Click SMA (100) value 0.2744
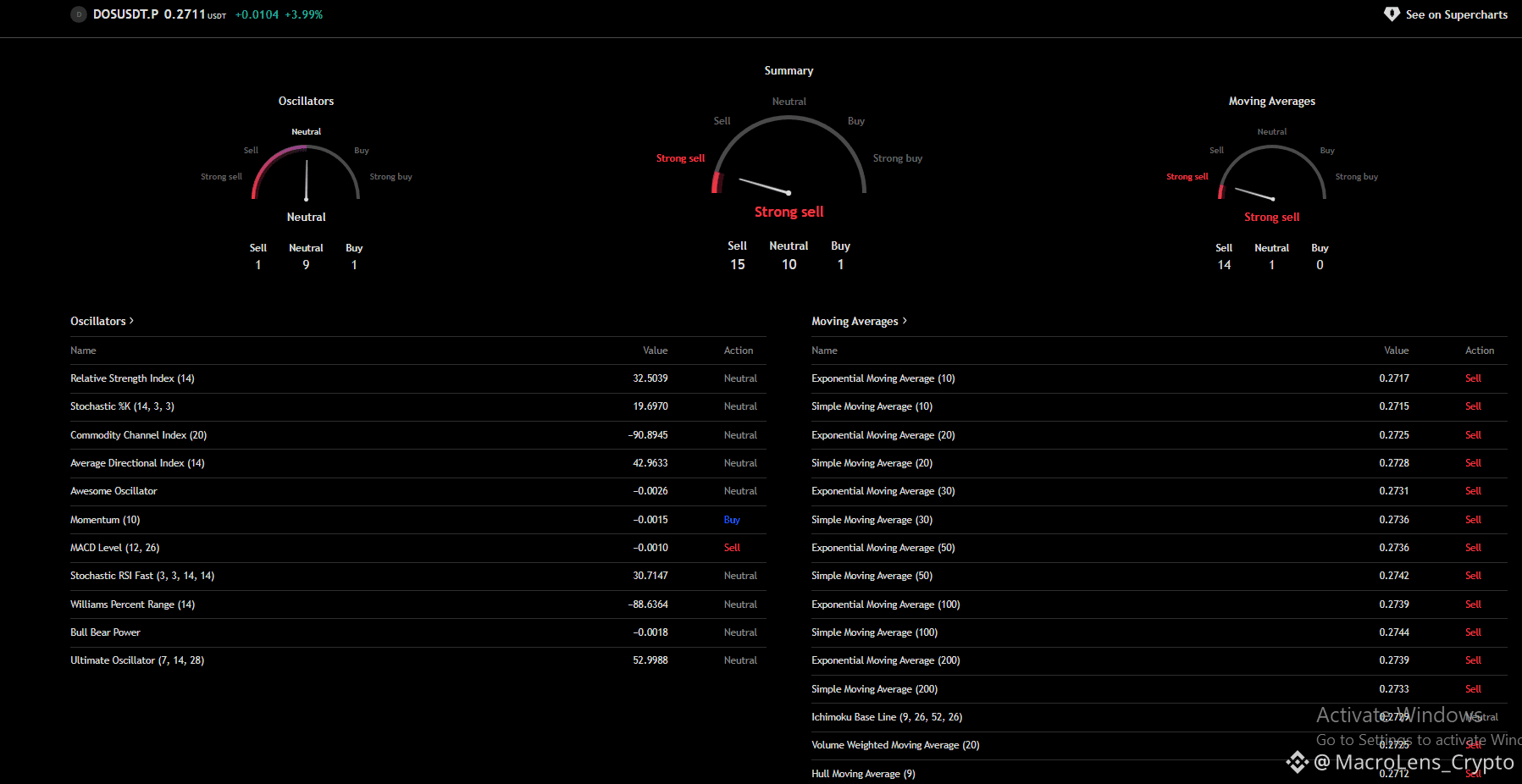 point(1393,632)
